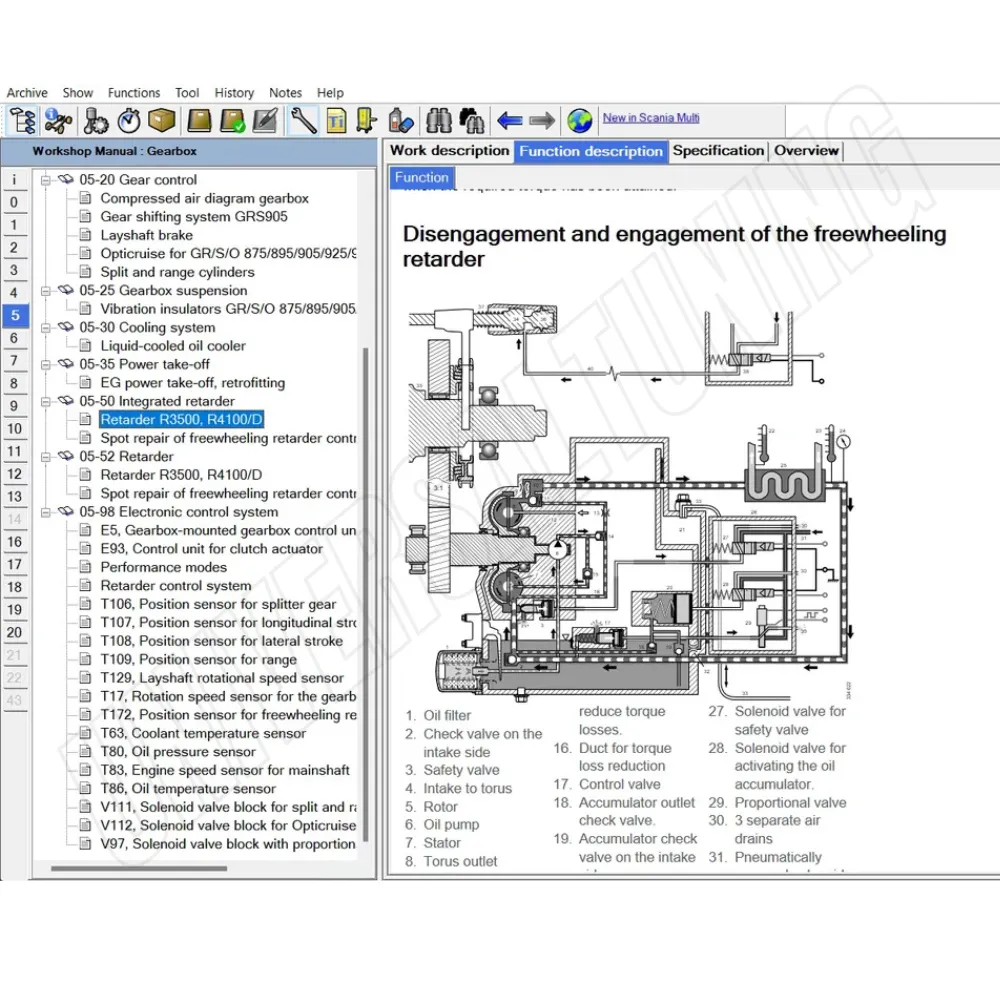Open the New in Scania Multi link
Image resolution: width=1000 pixels, height=1000 pixels.
(x=651, y=118)
